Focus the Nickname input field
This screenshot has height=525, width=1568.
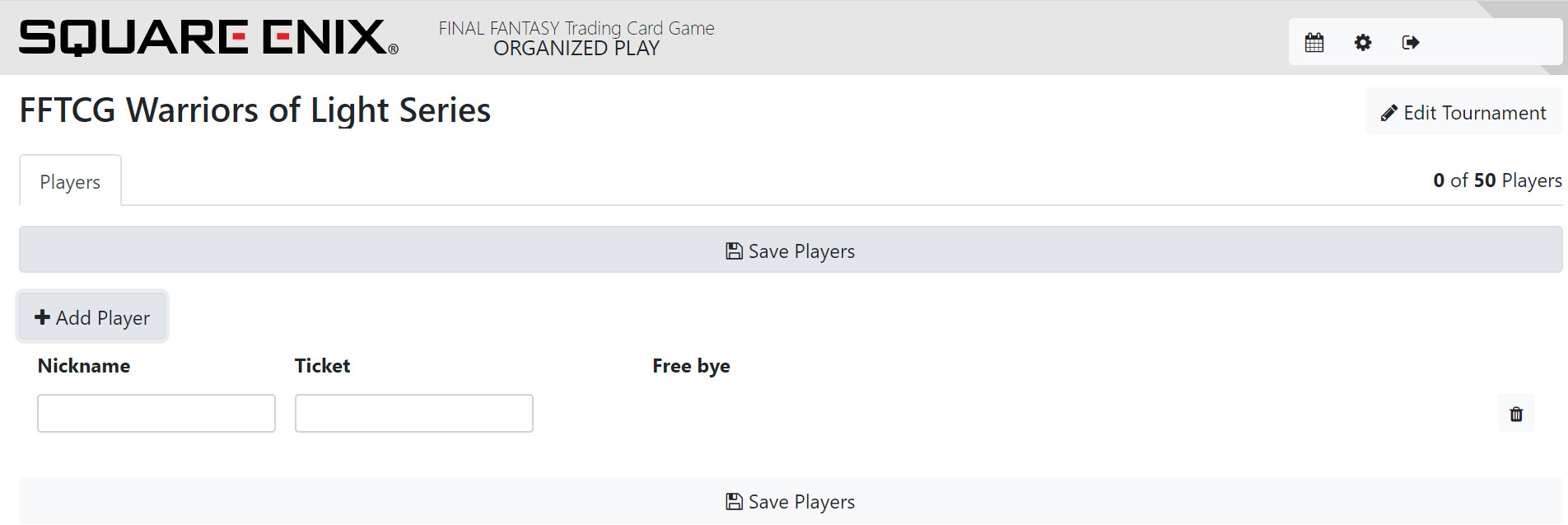[156, 413]
